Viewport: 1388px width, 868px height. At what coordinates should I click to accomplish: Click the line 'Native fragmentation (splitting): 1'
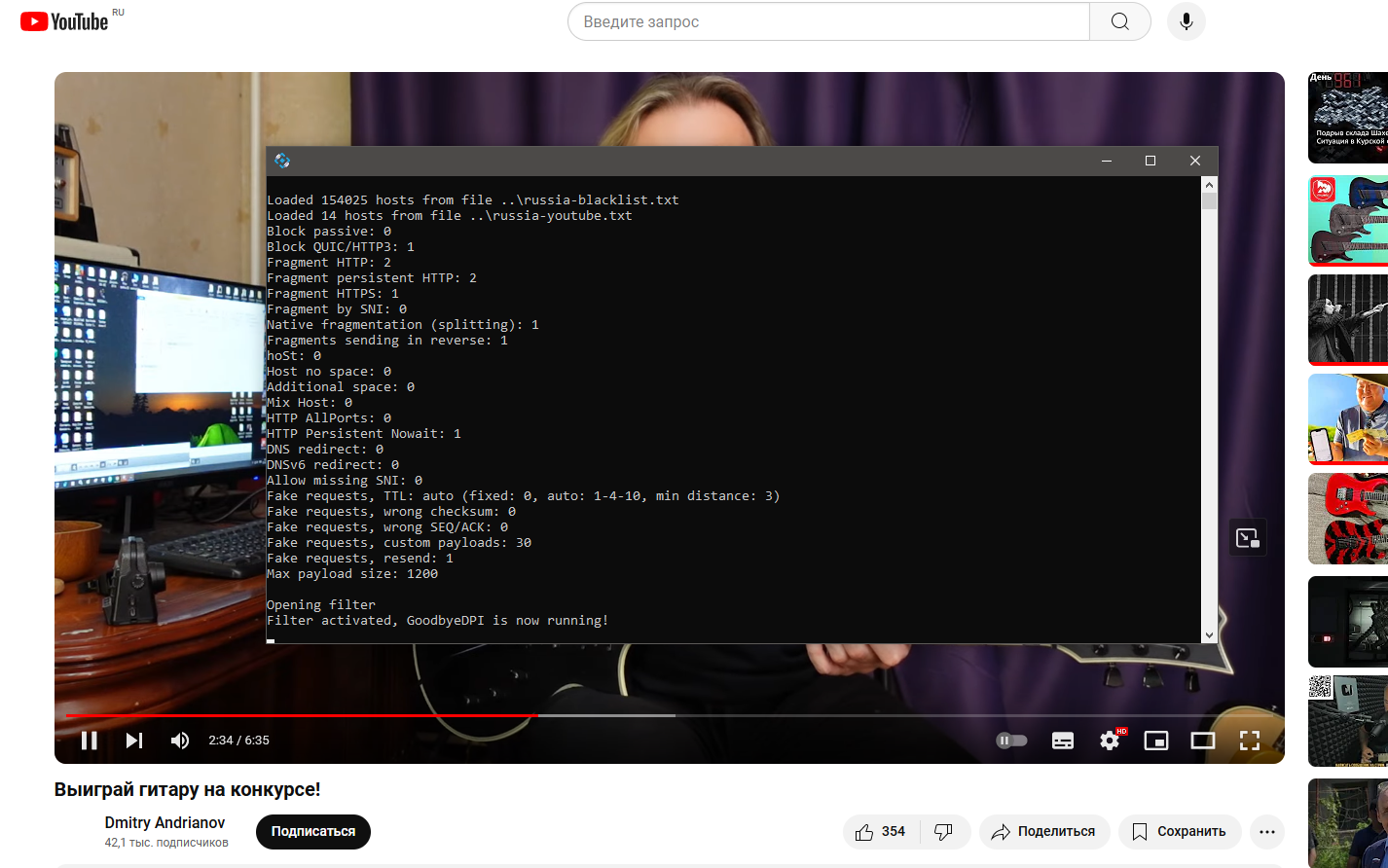pos(403,325)
